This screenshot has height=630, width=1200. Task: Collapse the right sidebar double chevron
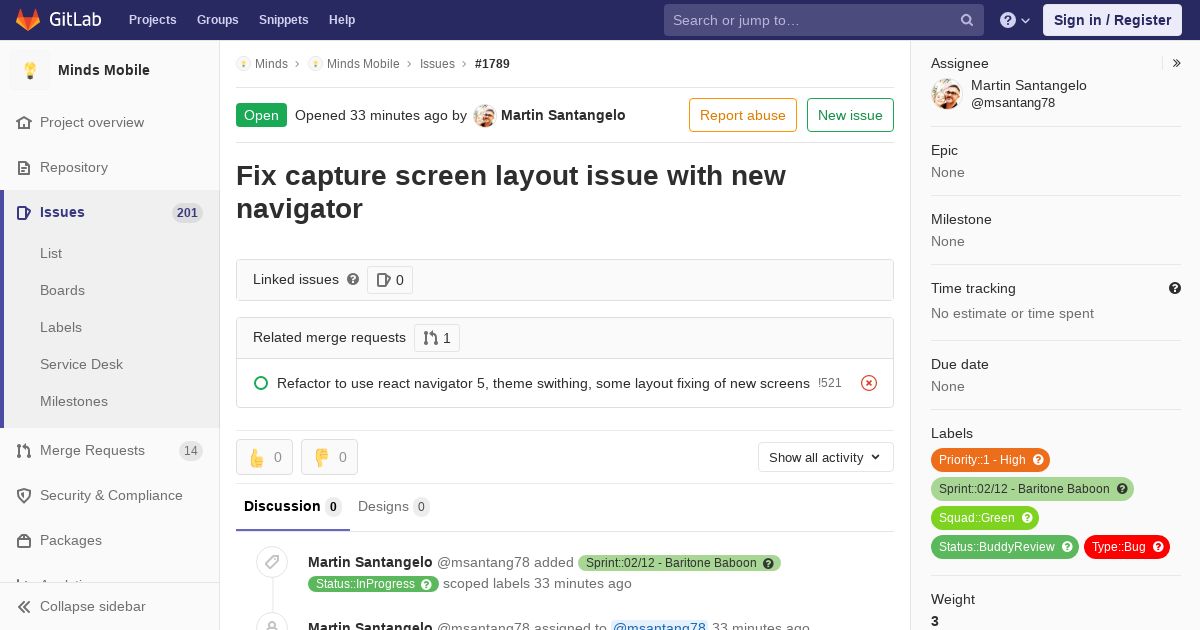point(1177,63)
